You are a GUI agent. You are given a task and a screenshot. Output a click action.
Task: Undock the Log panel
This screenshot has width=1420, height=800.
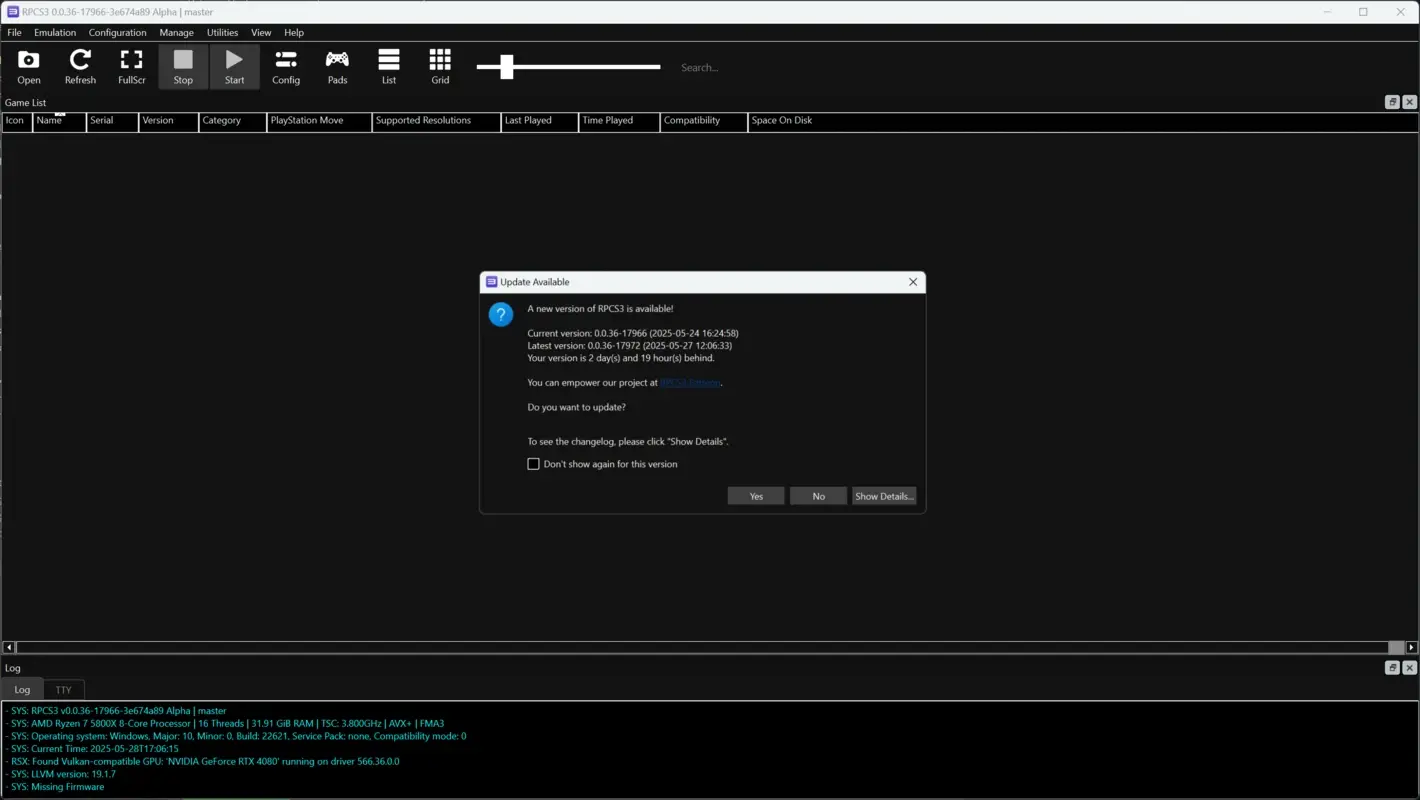(1392, 667)
